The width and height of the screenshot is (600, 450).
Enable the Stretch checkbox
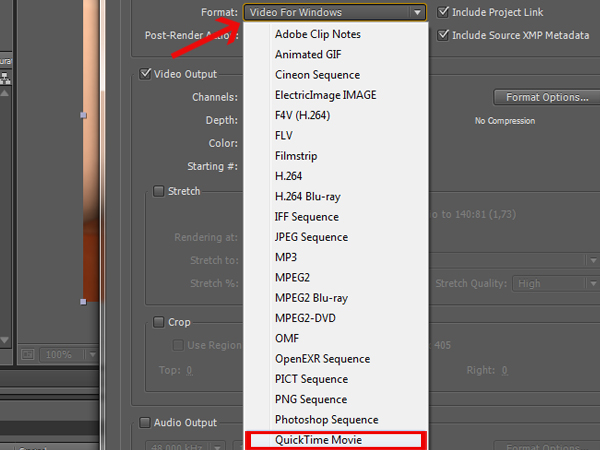[x=159, y=191]
